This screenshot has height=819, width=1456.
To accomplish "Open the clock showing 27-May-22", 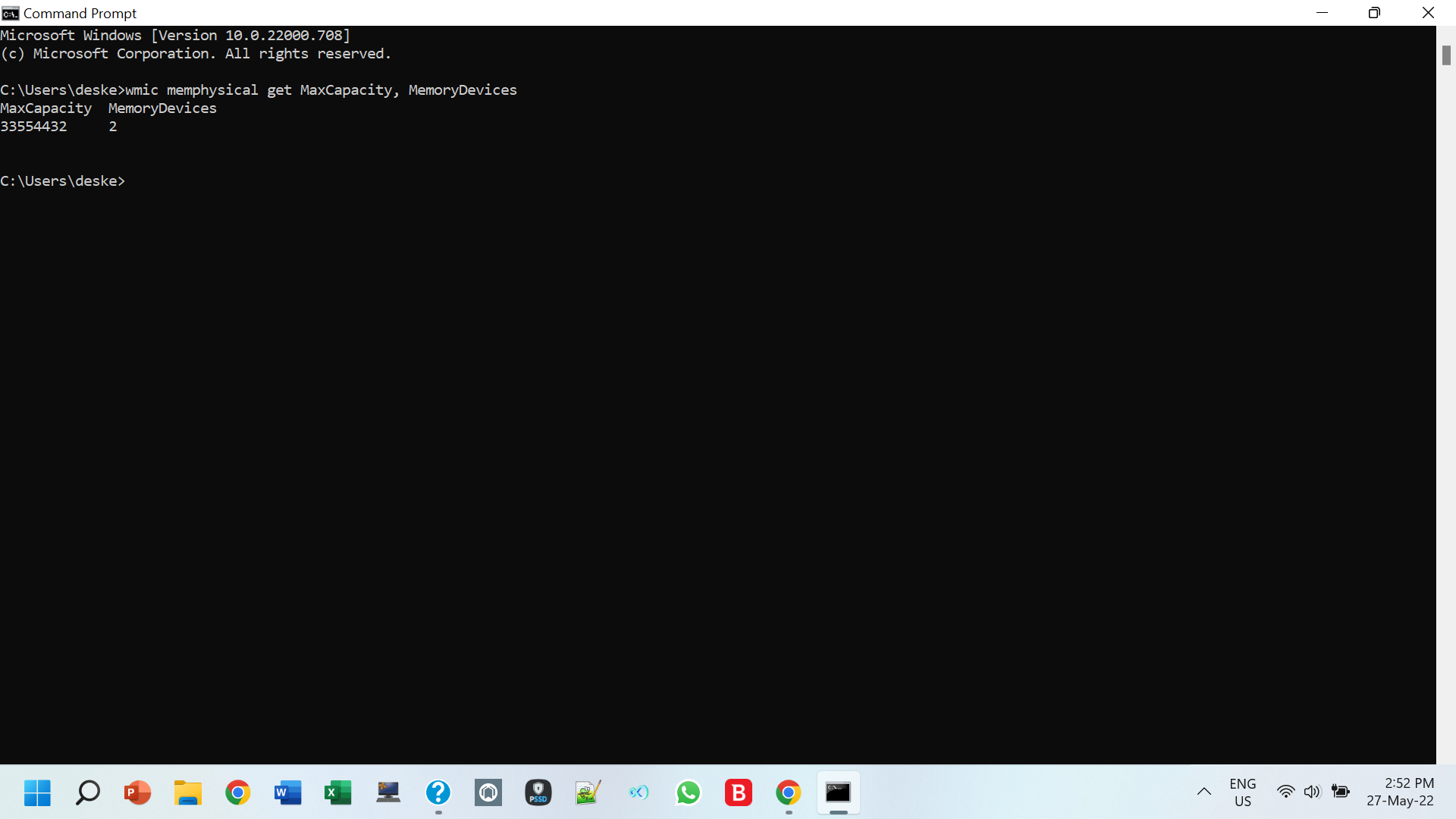I will (1401, 792).
